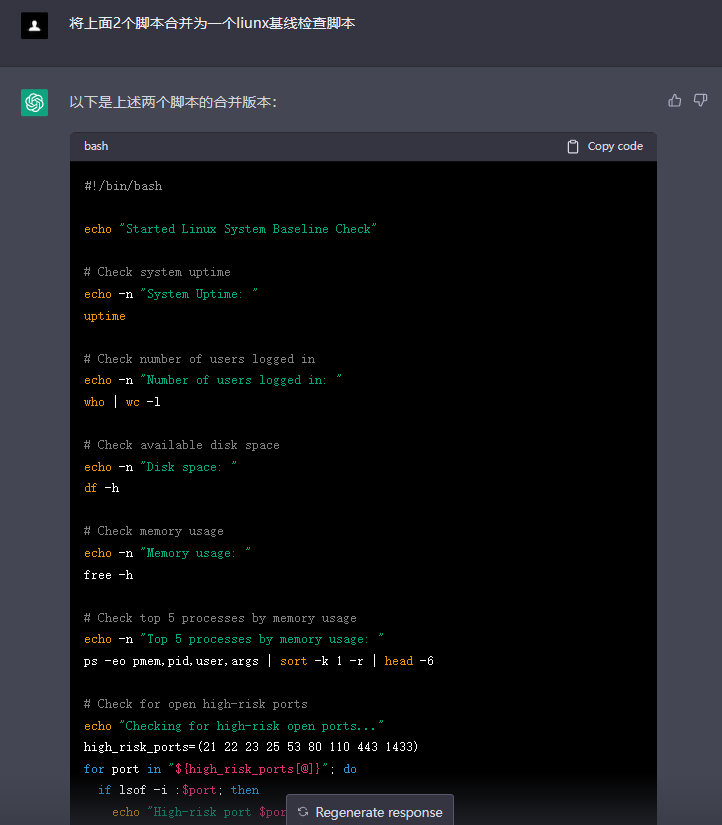Click the ps -eo pmem,pid,user,args line
Viewport: 722px width, 825px height.
point(259,661)
